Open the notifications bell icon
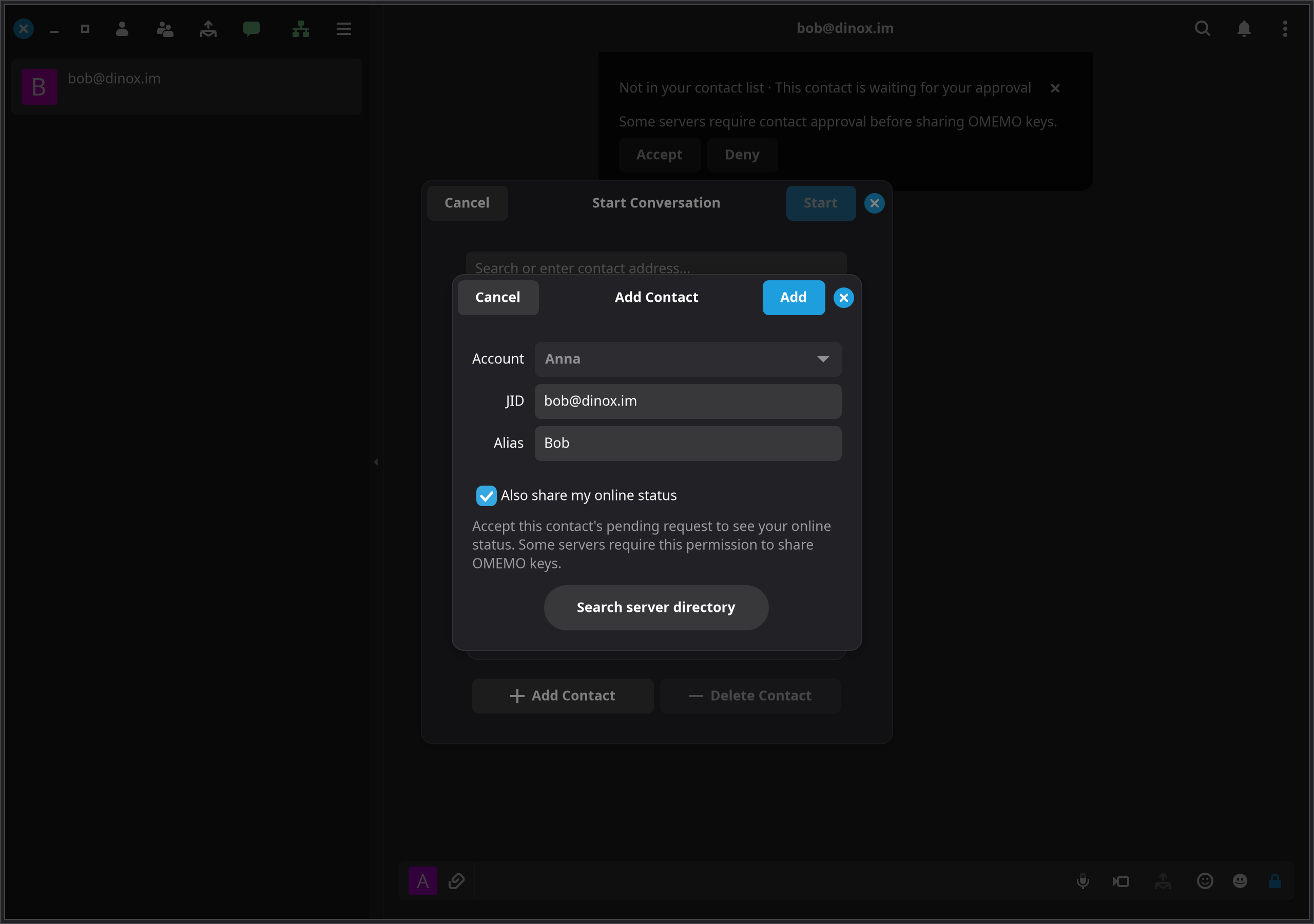This screenshot has width=1314, height=924. (1244, 29)
